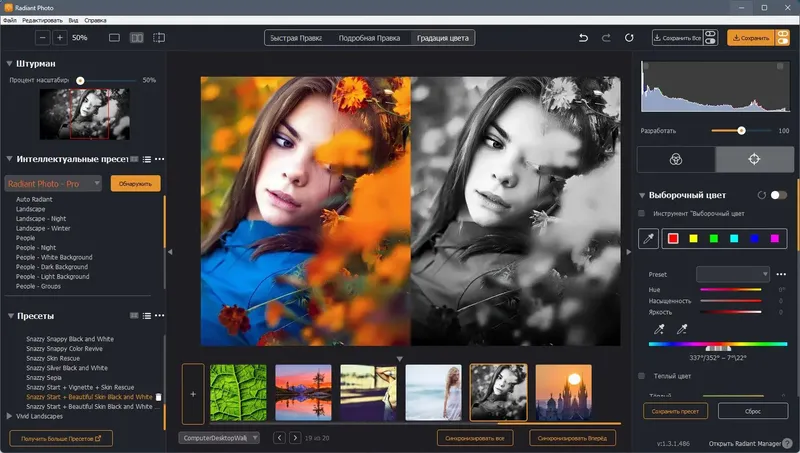Show Пресеты in list view
Screen dimensions: 800x453
pyautogui.click(x=147, y=316)
